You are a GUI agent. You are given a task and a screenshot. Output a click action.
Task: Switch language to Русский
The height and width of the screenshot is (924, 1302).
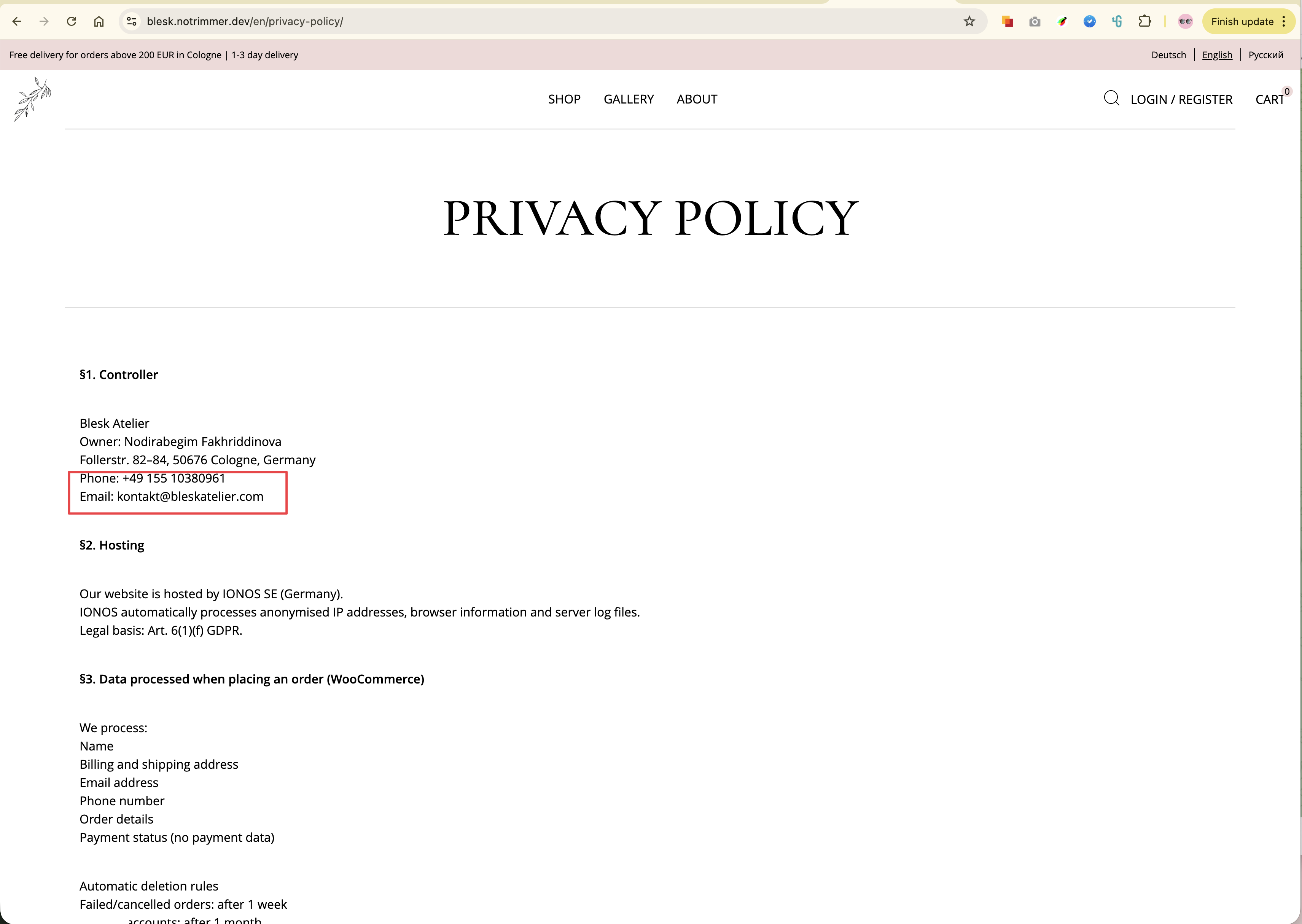[x=1265, y=55]
